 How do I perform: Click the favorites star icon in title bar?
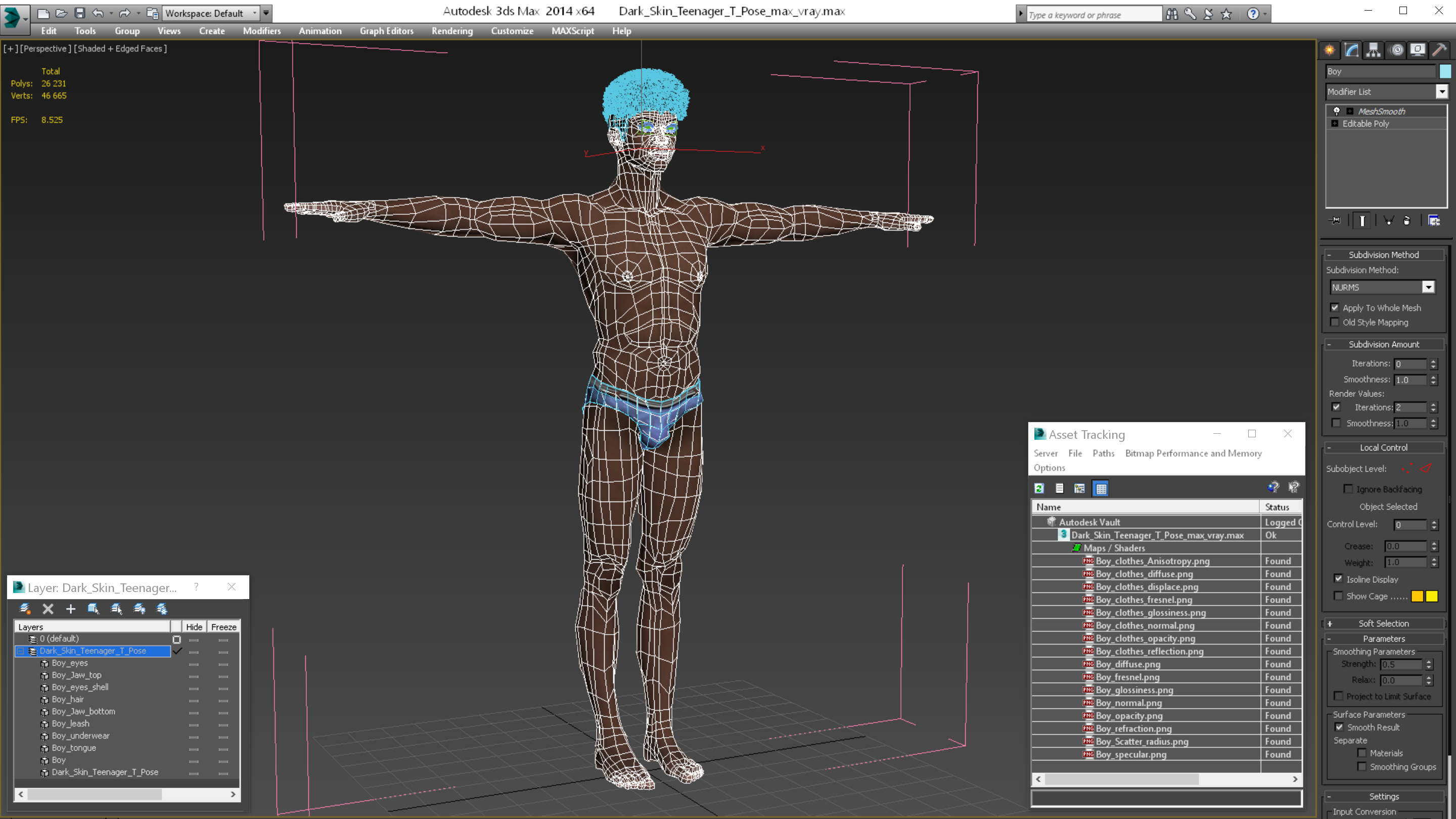tap(1226, 14)
